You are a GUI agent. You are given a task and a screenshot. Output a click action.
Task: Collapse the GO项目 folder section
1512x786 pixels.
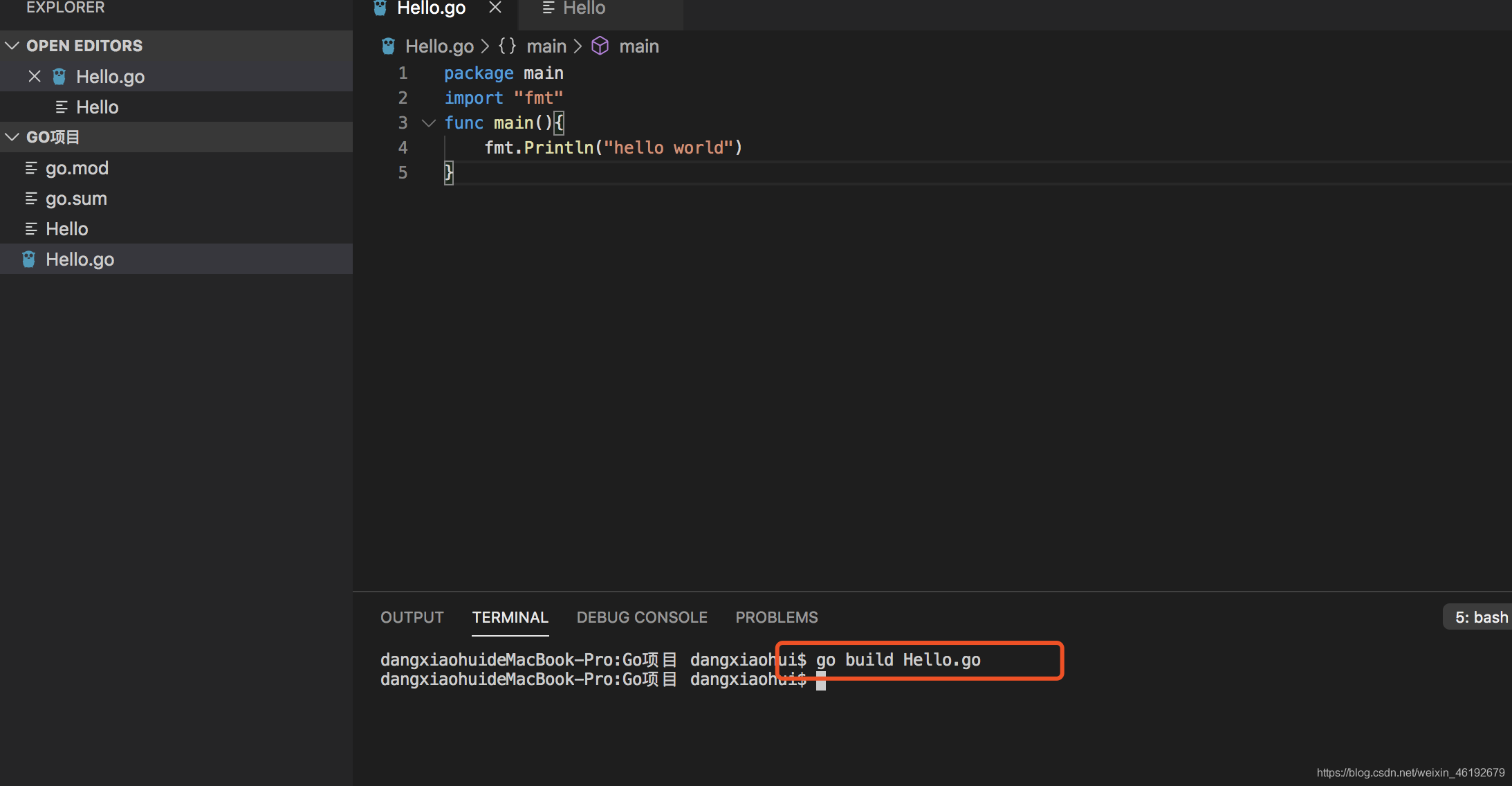click(12, 137)
